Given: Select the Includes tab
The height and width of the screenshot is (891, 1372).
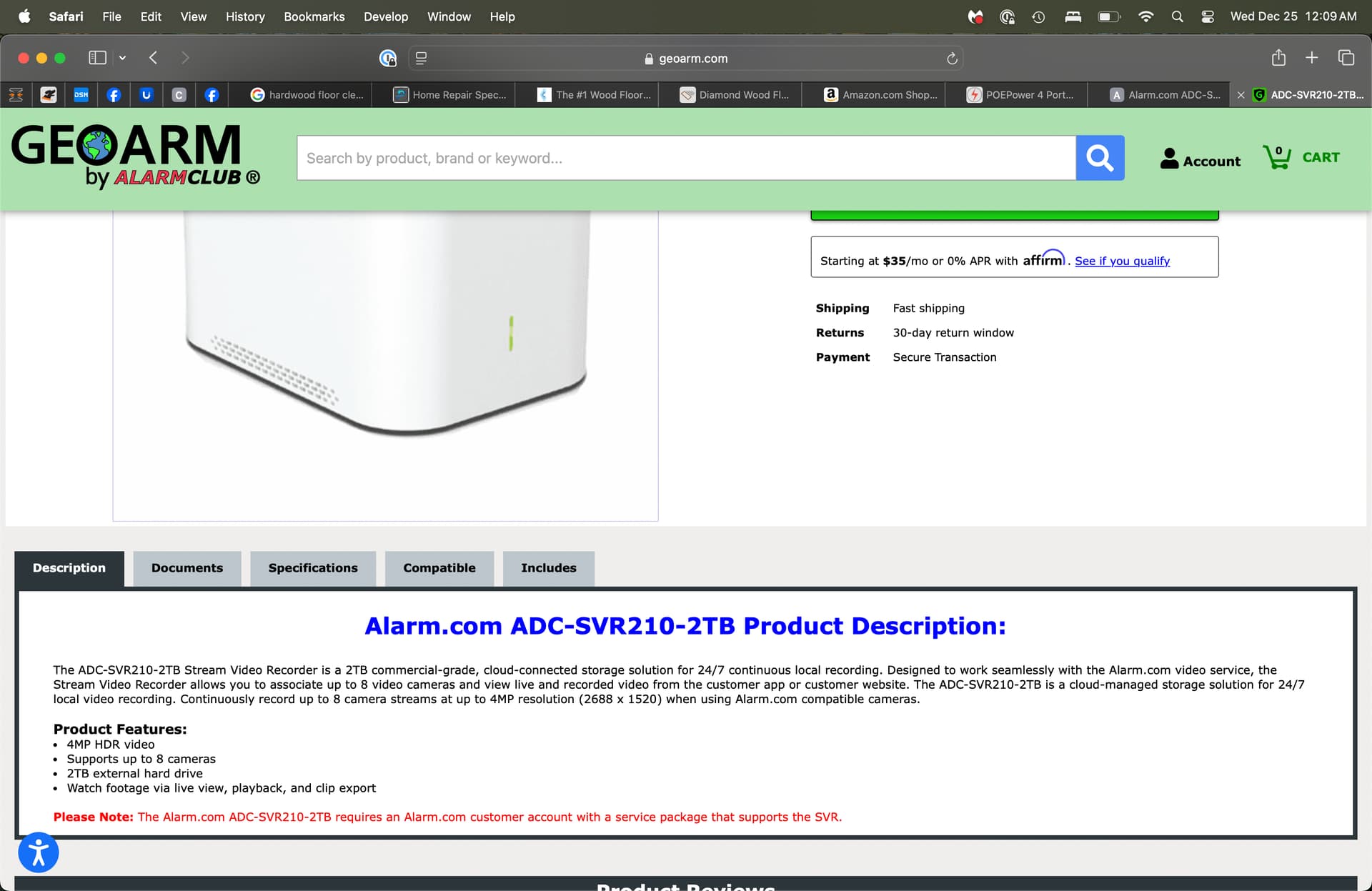Looking at the screenshot, I should click(x=549, y=568).
